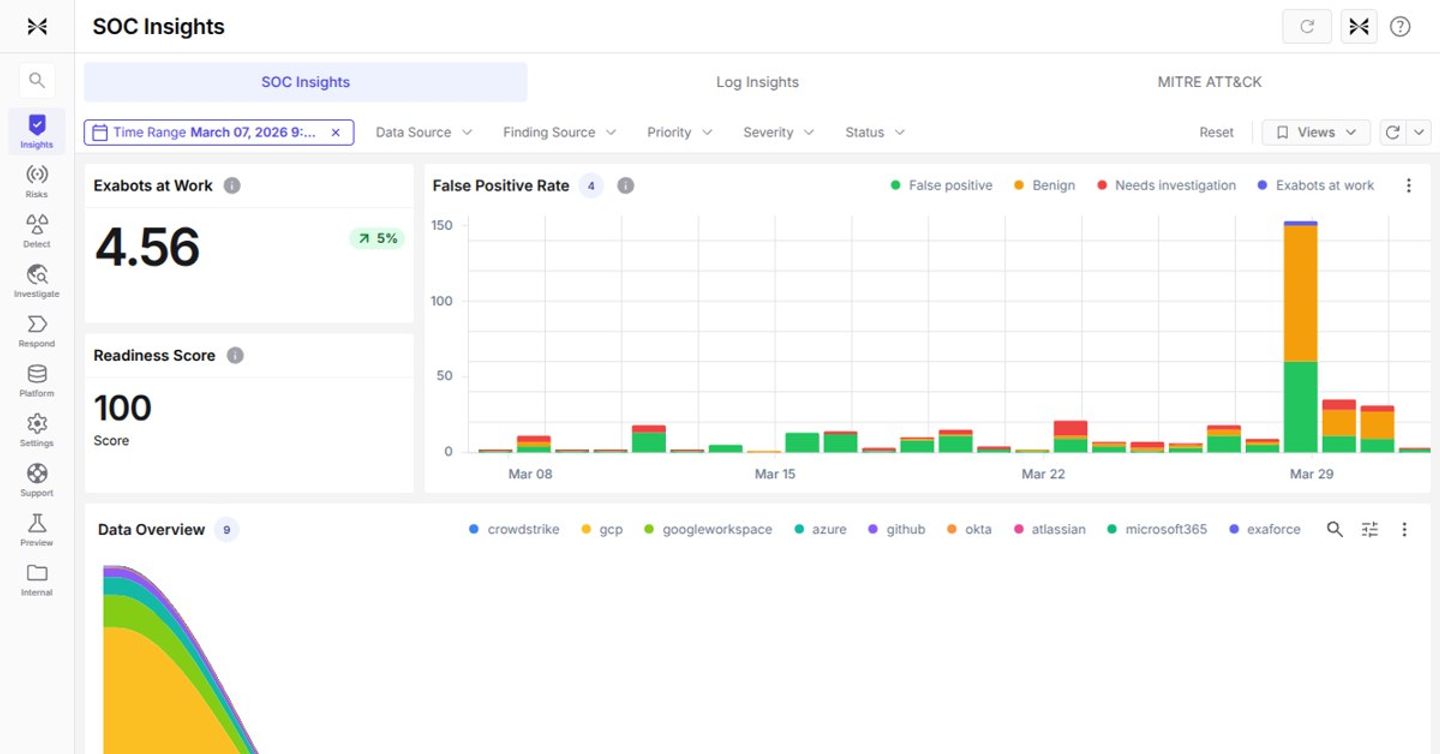This screenshot has height=754, width=1440.
Task: Toggle the False positive legend series
Action: point(942,186)
